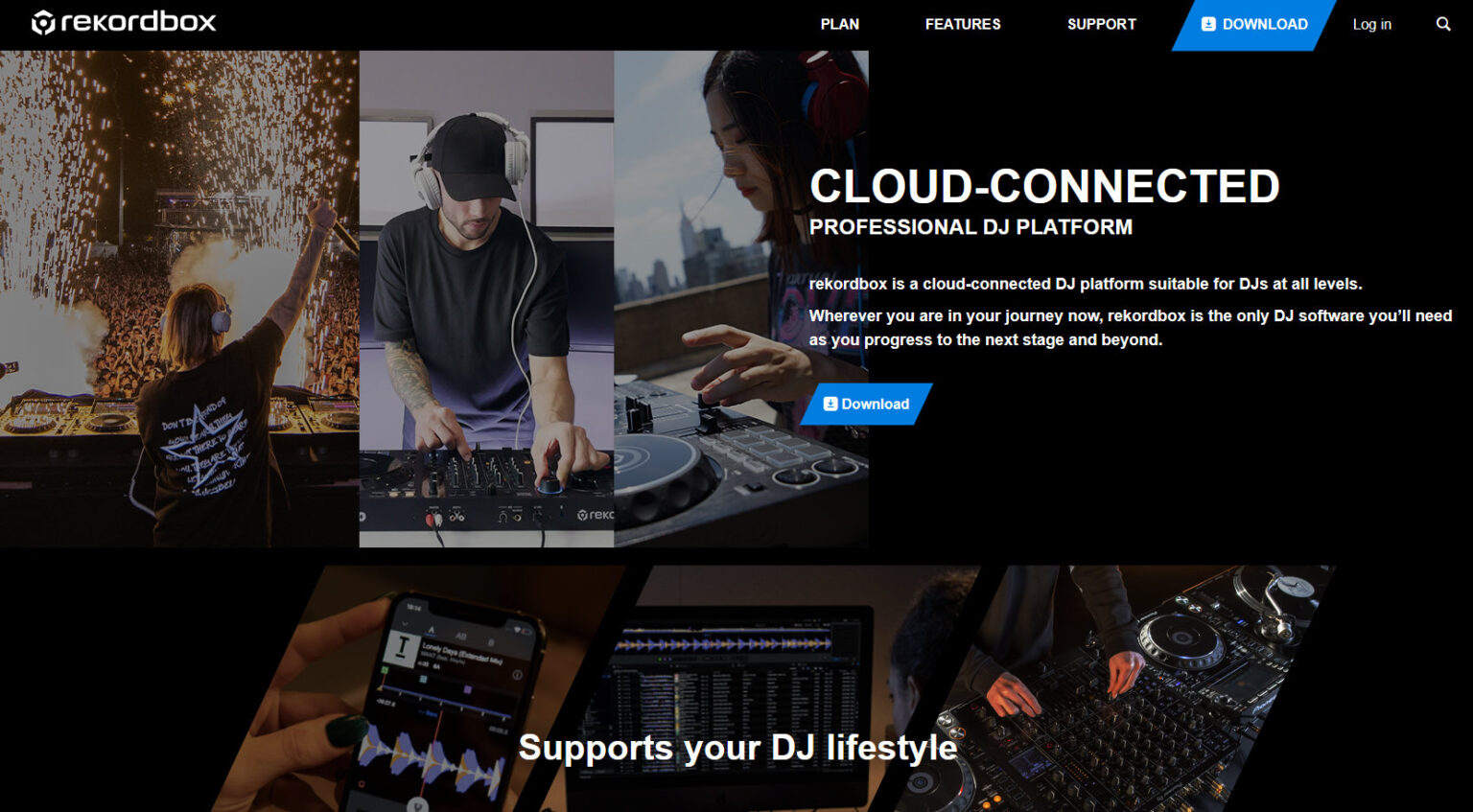Open the PLAN menu
Image resolution: width=1473 pixels, height=812 pixels.
839,24
